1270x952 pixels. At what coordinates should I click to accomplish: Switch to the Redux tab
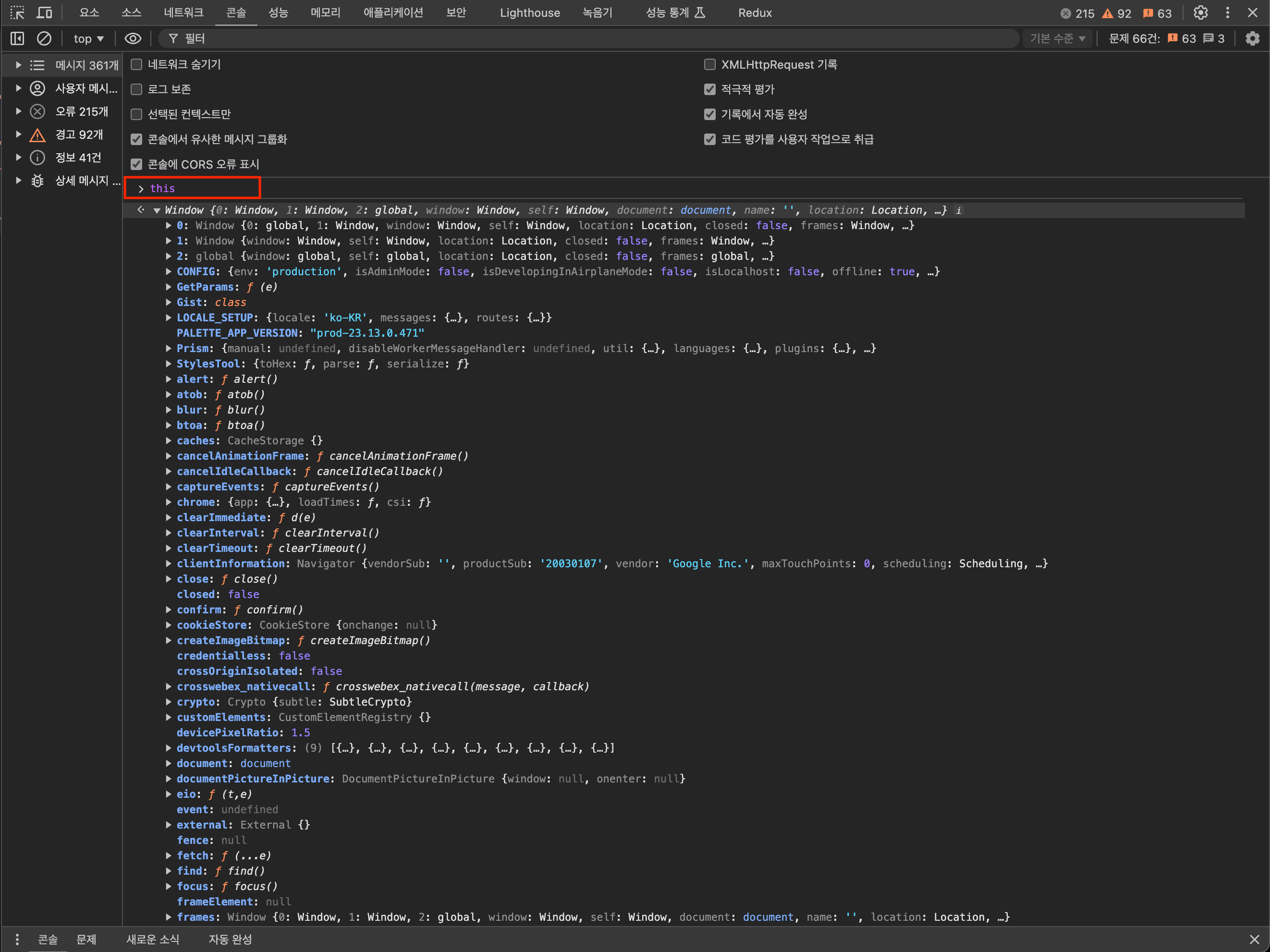(x=755, y=12)
